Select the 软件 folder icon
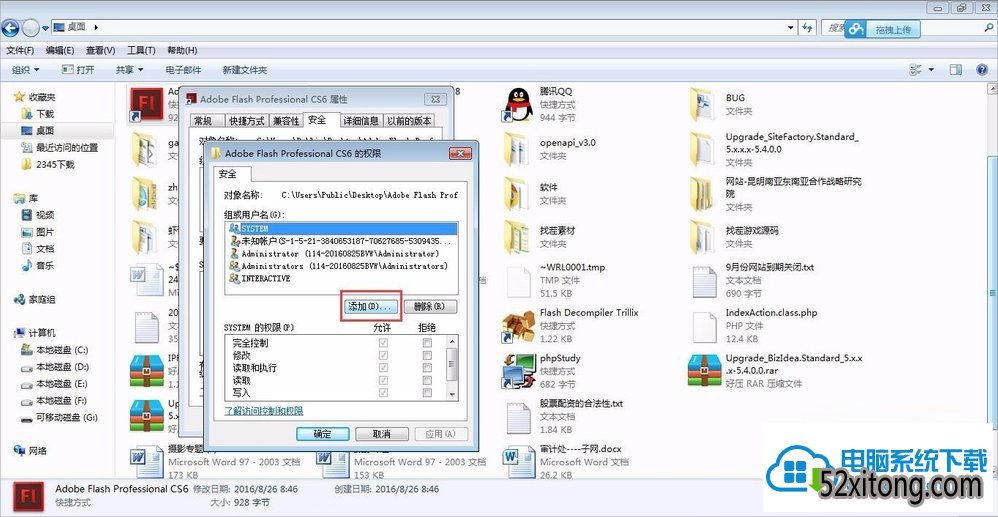Screen dimensions: 998x517 518,194
